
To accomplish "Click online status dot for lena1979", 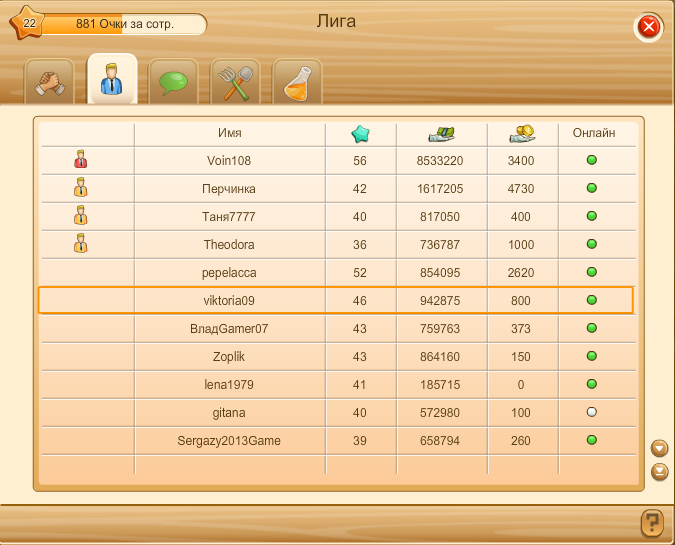I will [x=592, y=384].
